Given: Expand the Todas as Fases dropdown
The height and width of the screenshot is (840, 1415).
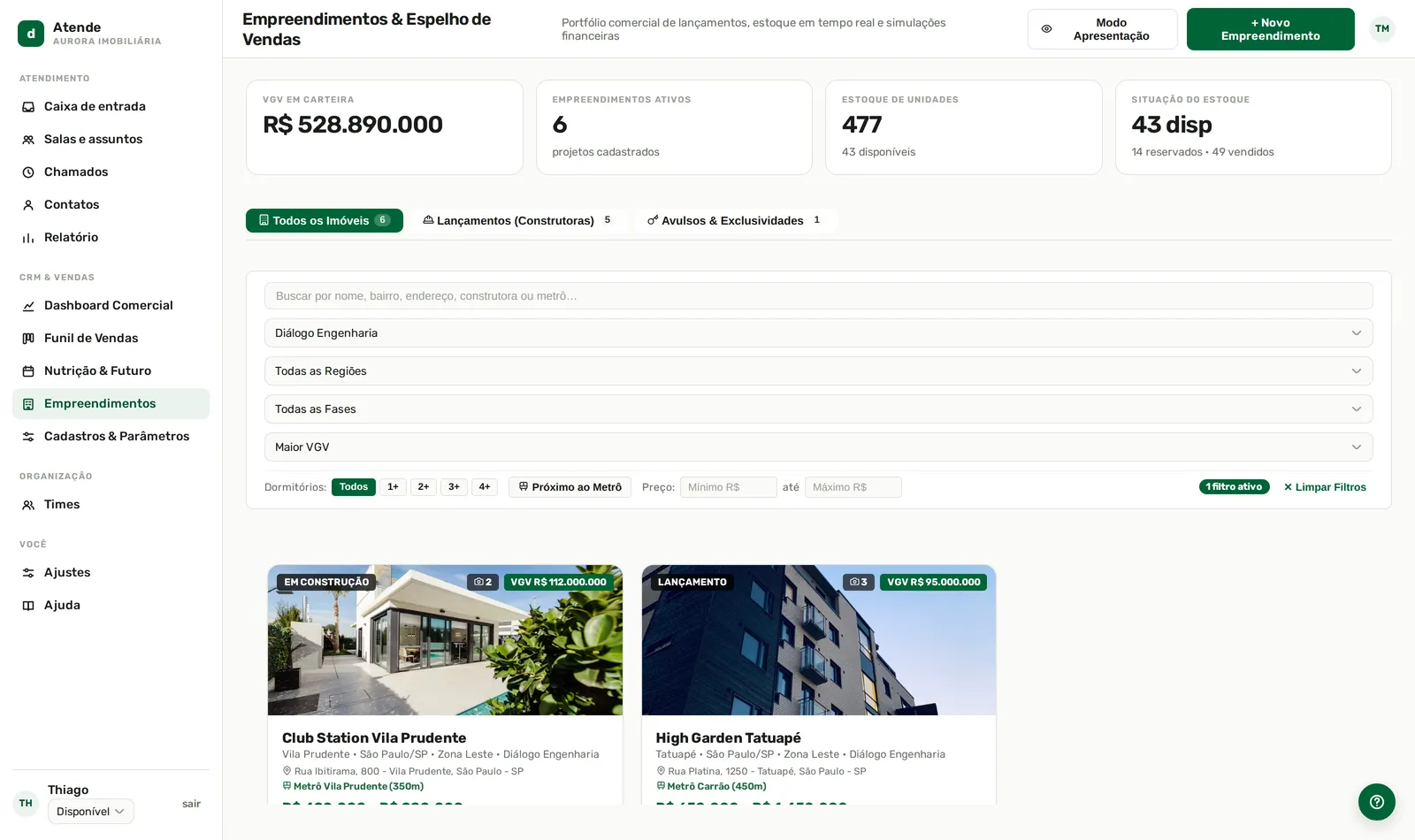Looking at the screenshot, I should 819,409.
